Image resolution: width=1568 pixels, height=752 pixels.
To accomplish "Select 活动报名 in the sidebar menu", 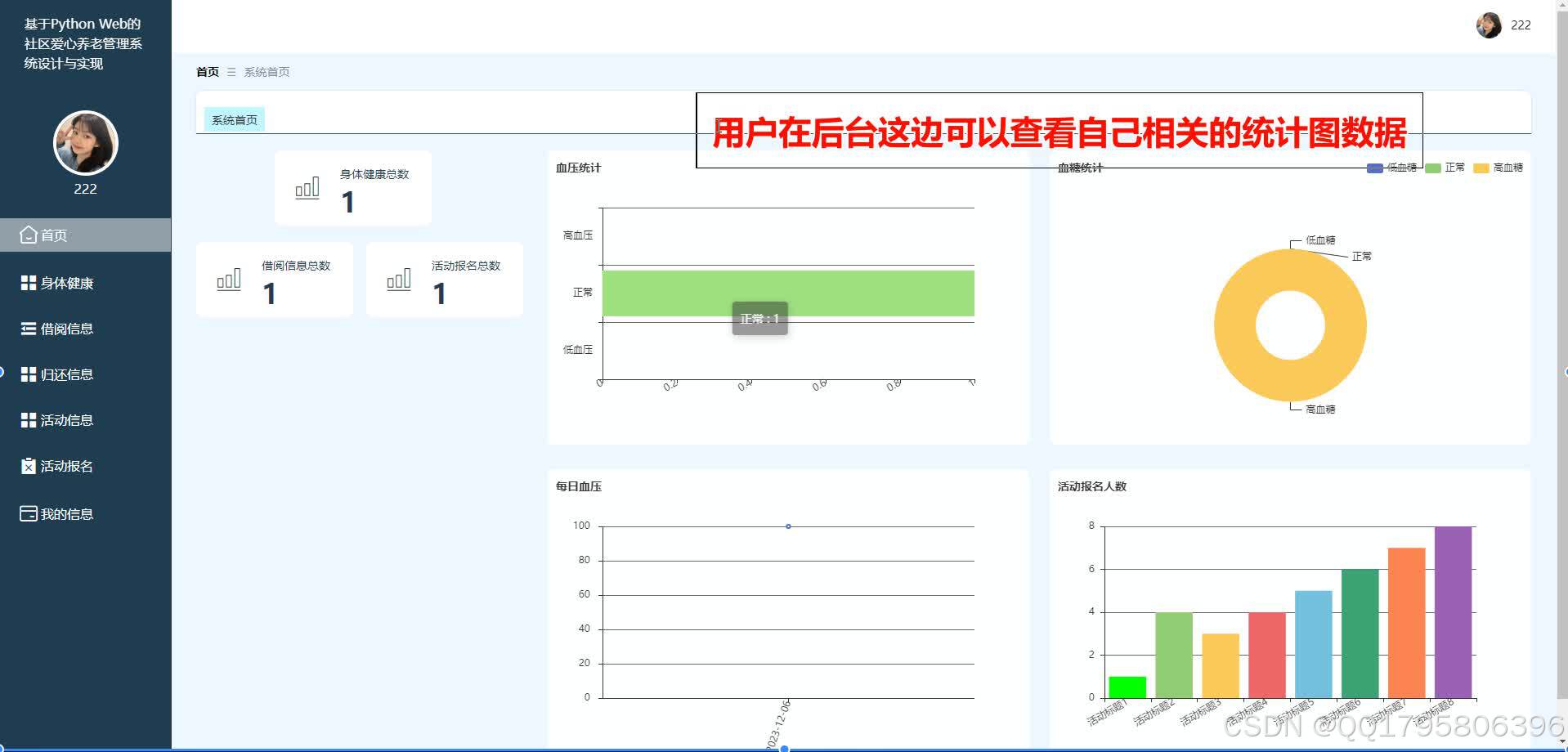I will click(x=67, y=466).
